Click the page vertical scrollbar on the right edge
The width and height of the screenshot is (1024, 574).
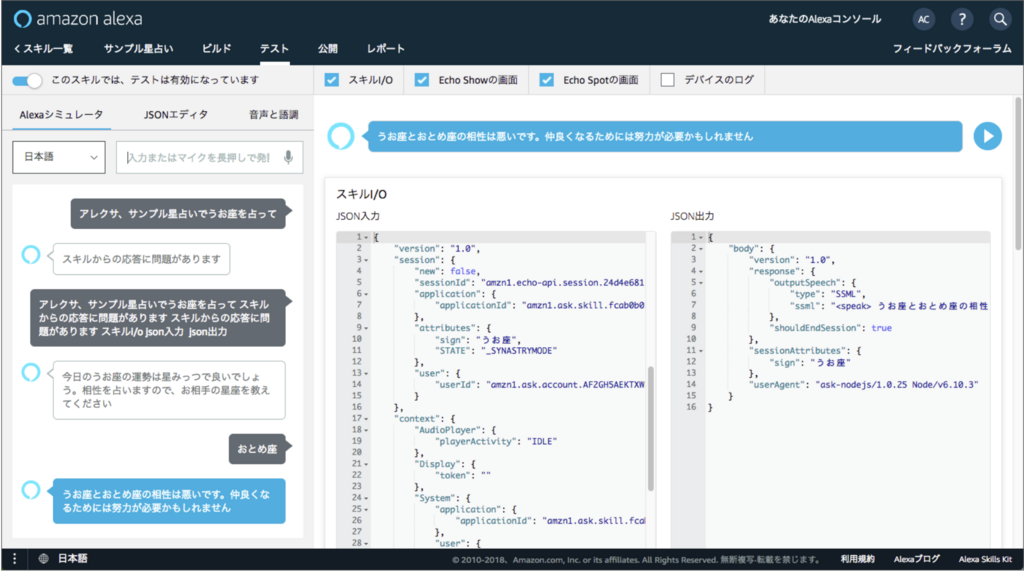click(1019, 173)
